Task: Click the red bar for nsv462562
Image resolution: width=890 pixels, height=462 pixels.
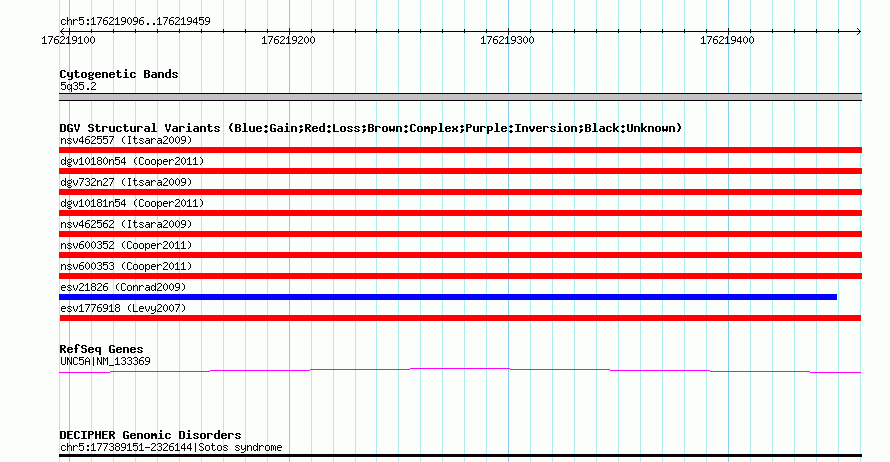Action: (460, 234)
